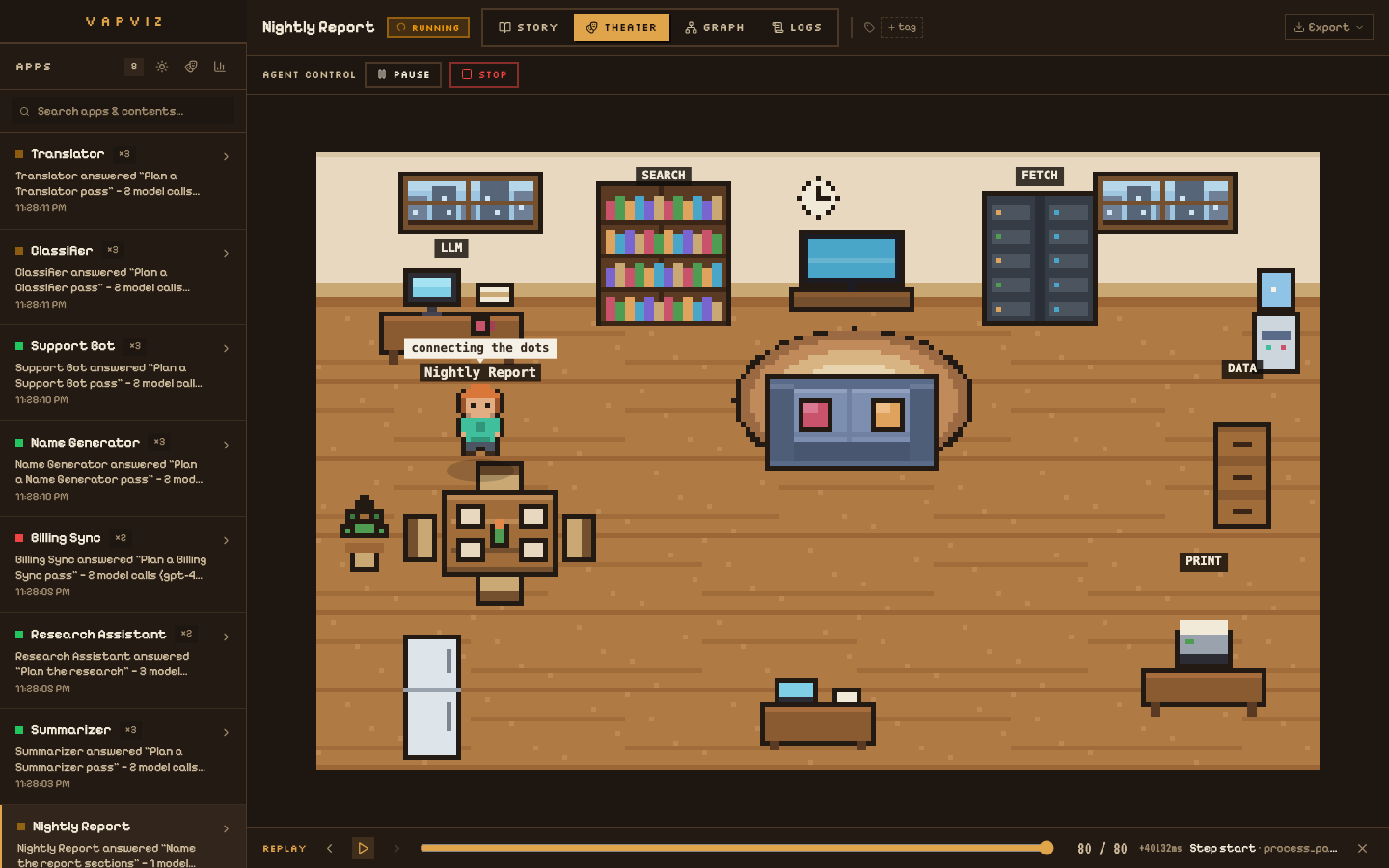The image size is (1389, 868).
Task: Click the wall clock
Action: coord(818,198)
